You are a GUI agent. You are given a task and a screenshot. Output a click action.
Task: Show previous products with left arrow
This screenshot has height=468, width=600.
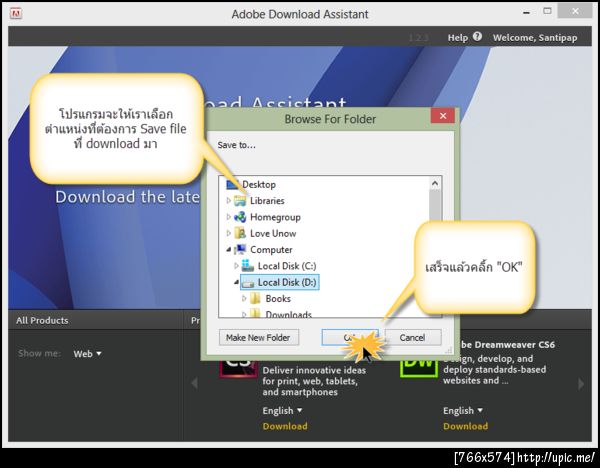tap(194, 383)
